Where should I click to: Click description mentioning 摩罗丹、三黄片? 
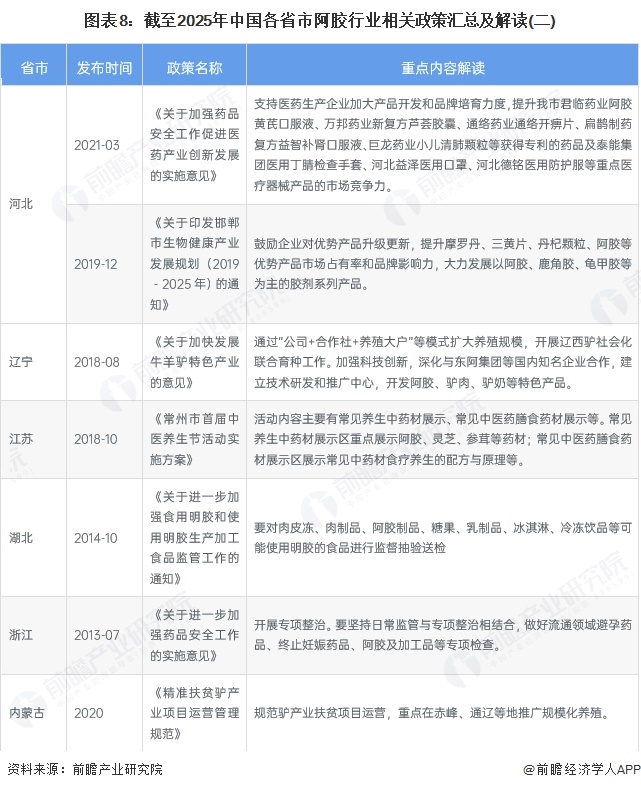click(442, 264)
